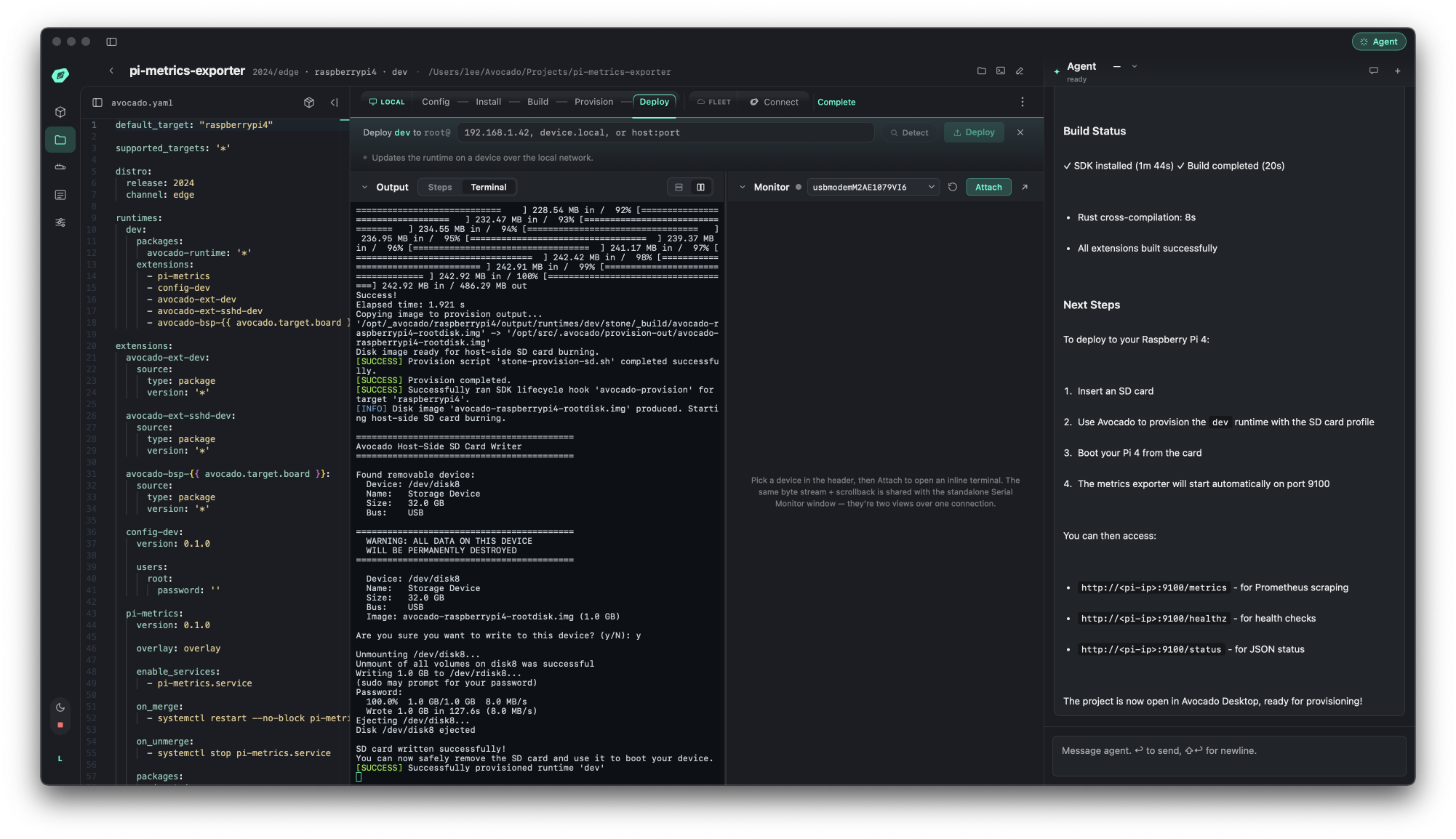Click the FLEET section label
Image resolution: width=1456 pixels, height=839 pixels.
tap(714, 102)
